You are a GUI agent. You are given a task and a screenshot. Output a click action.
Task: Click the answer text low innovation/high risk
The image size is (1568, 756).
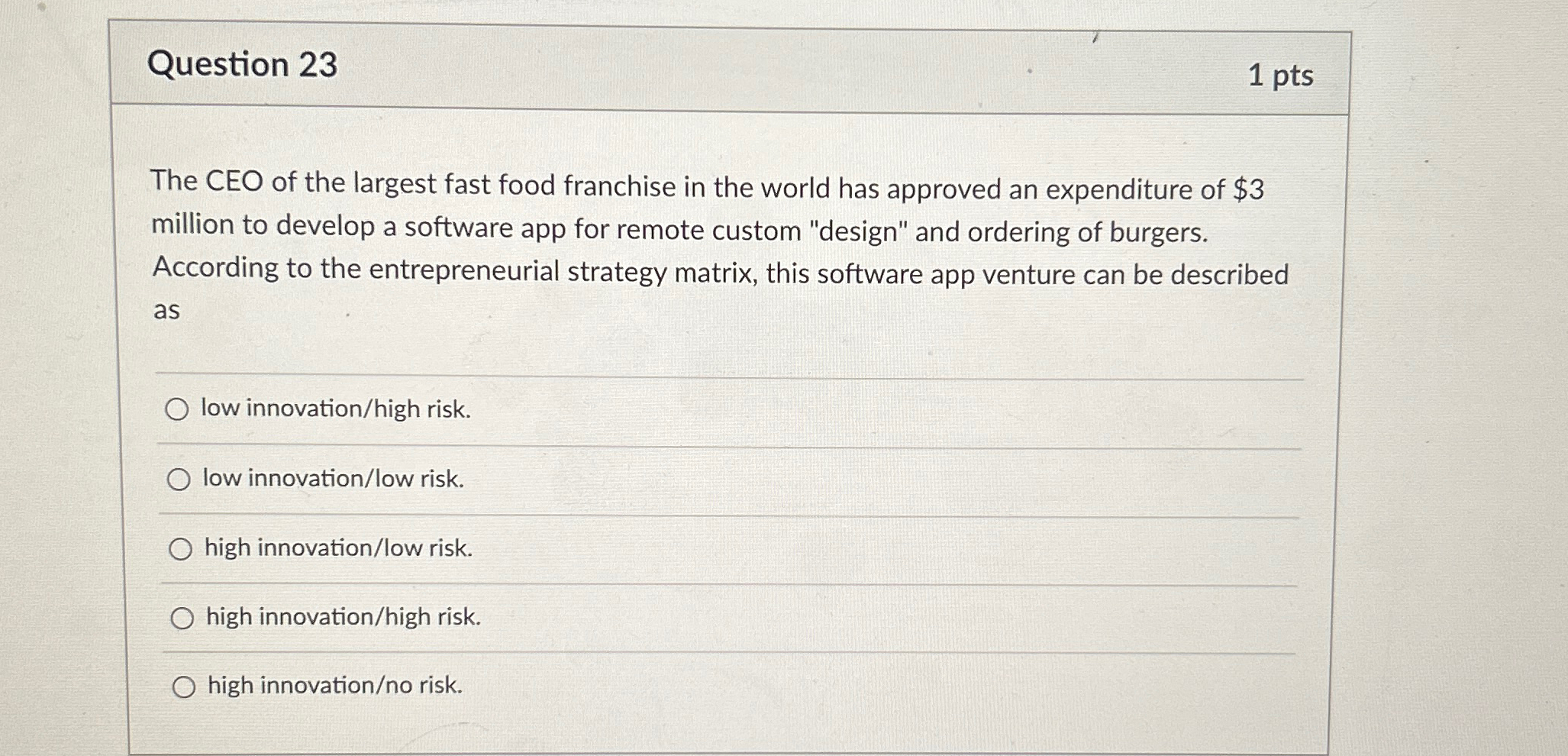pos(336,410)
